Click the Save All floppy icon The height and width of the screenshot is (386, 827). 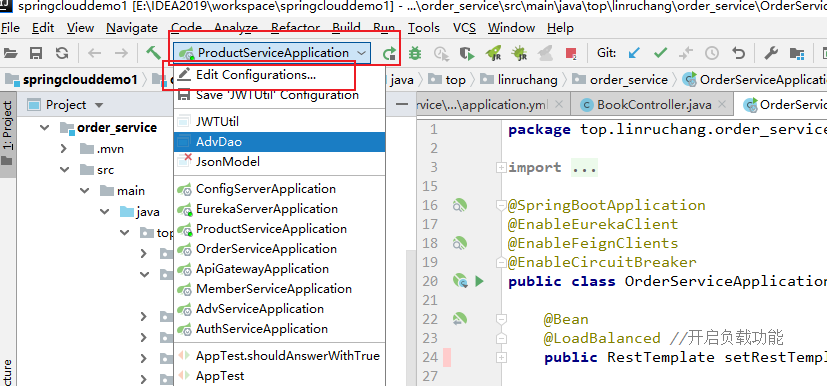36,53
